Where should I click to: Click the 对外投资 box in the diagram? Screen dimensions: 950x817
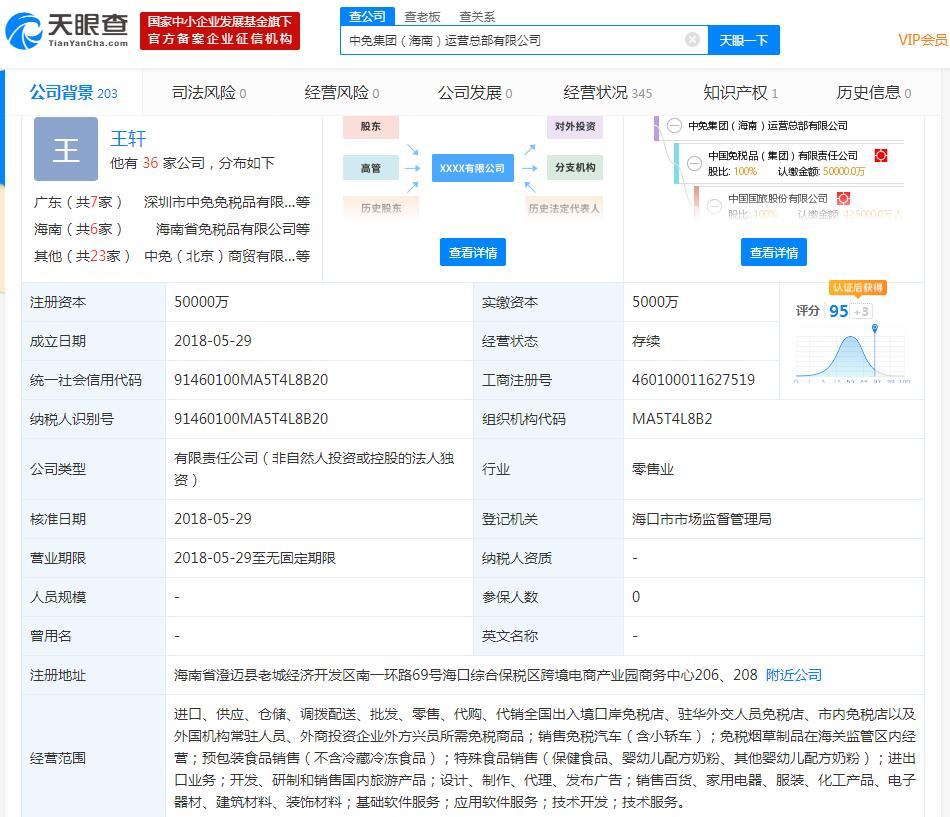[x=575, y=126]
